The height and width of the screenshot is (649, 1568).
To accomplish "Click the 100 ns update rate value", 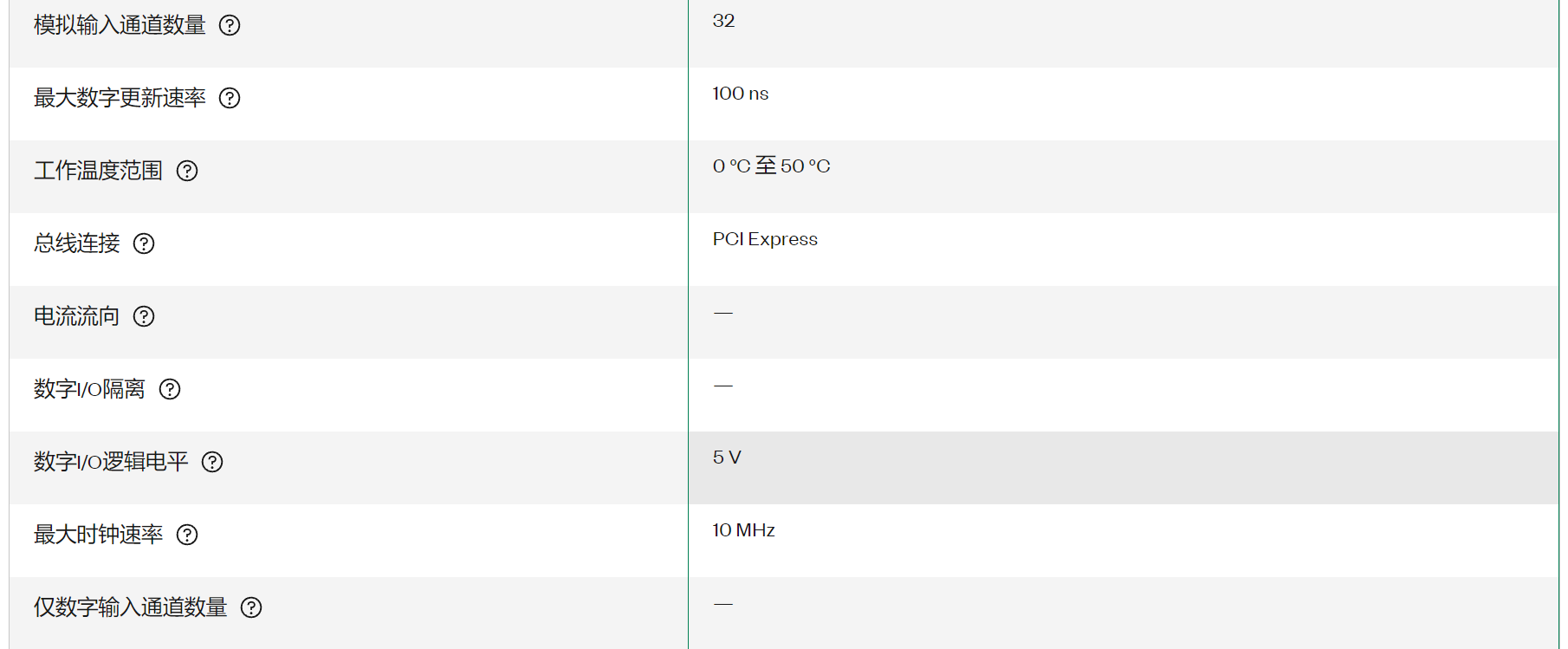I will click(741, 94).
